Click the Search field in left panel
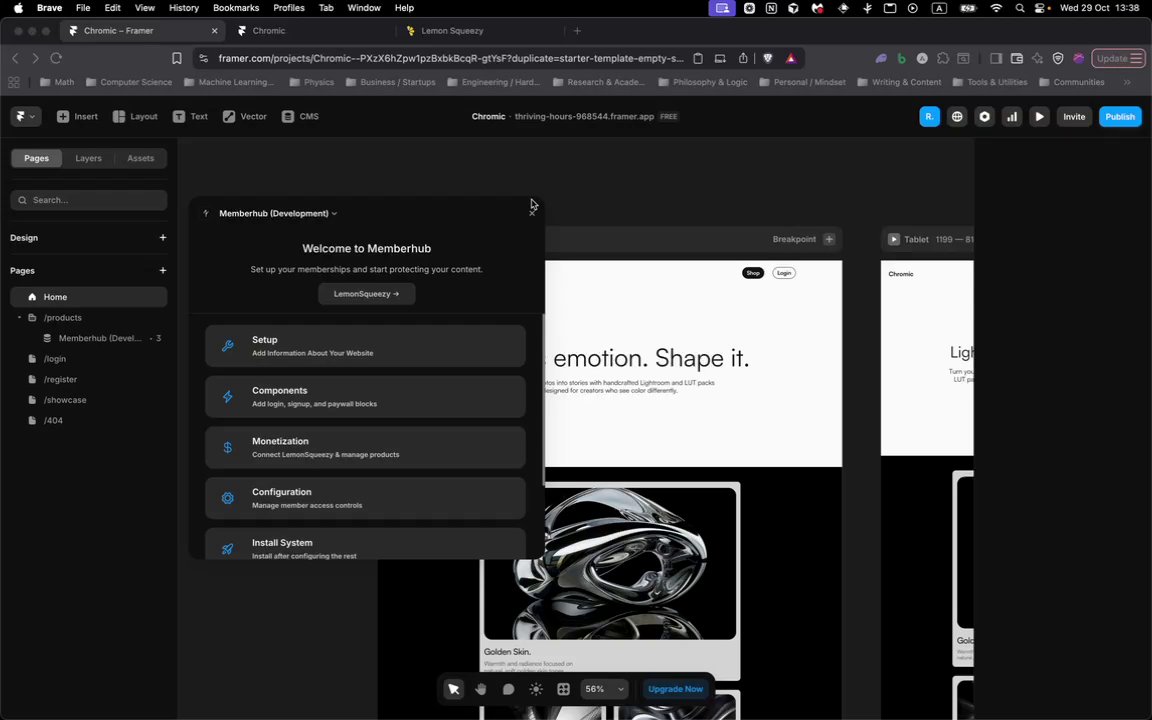The height and width of the screenshot is (720, 1152). tap(89, 200)
